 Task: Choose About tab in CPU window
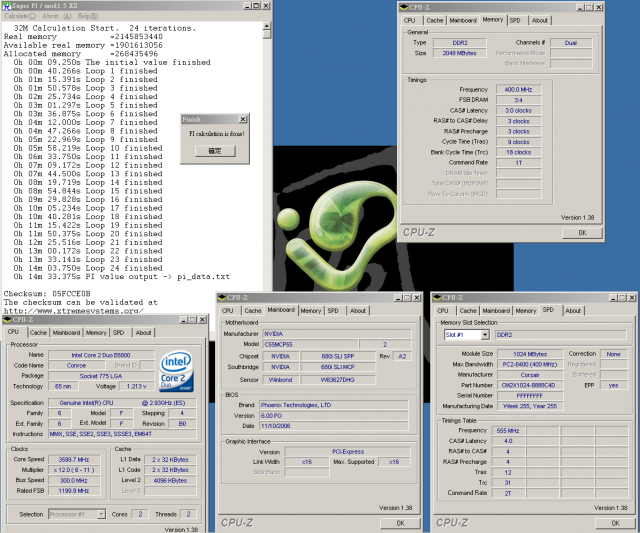pos(143,333)
